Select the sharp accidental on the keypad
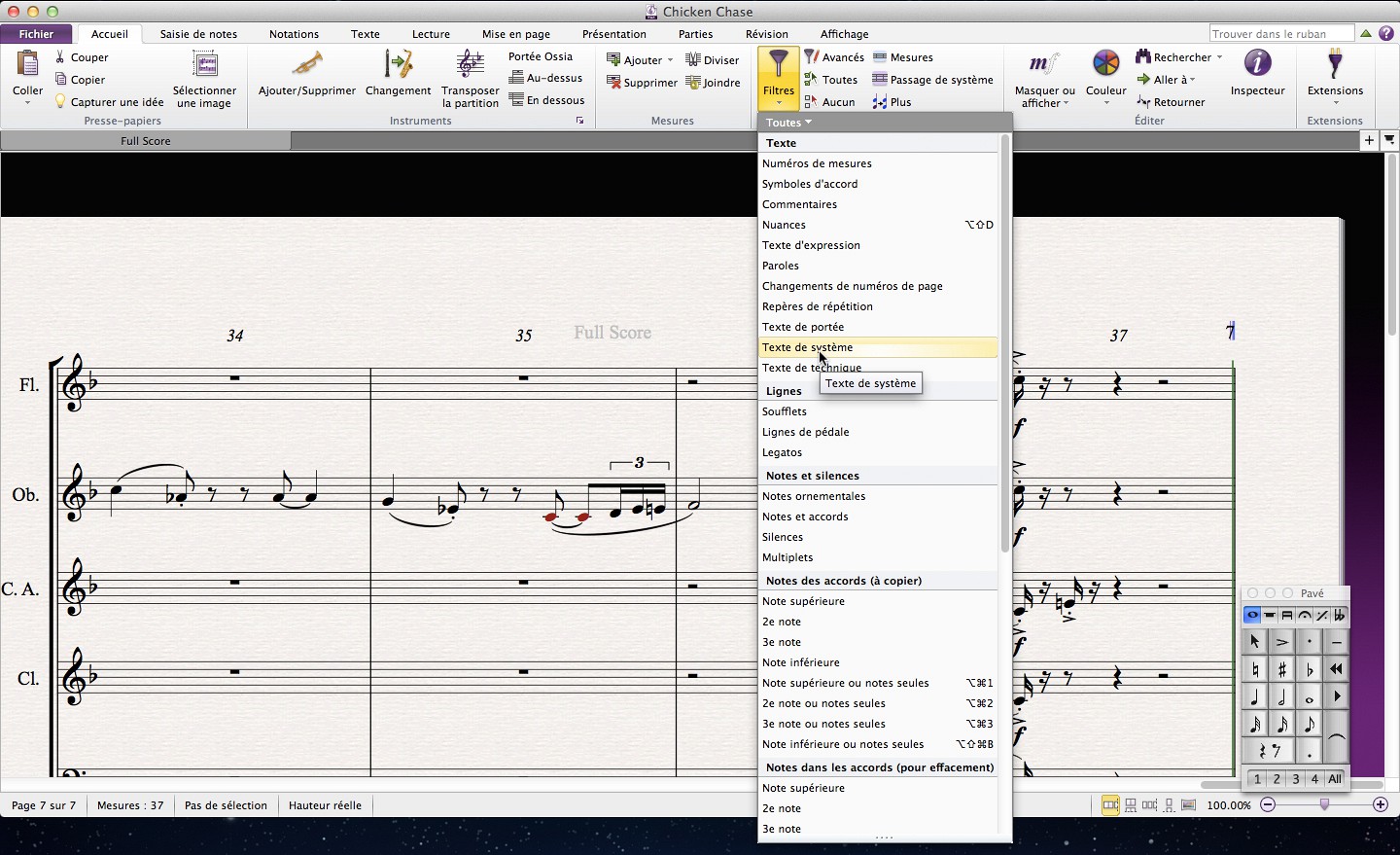 click(1282, 669)
